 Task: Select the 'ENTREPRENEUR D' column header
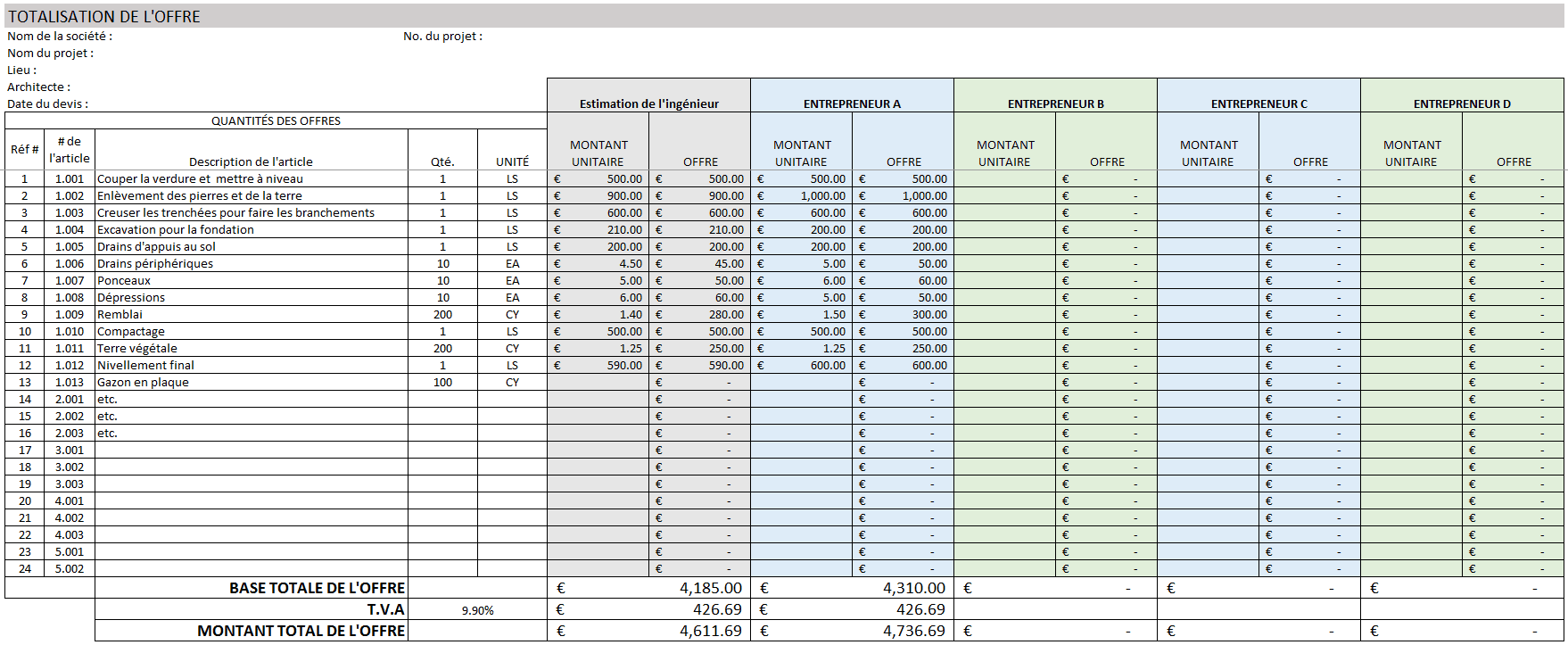point(1462,103)
